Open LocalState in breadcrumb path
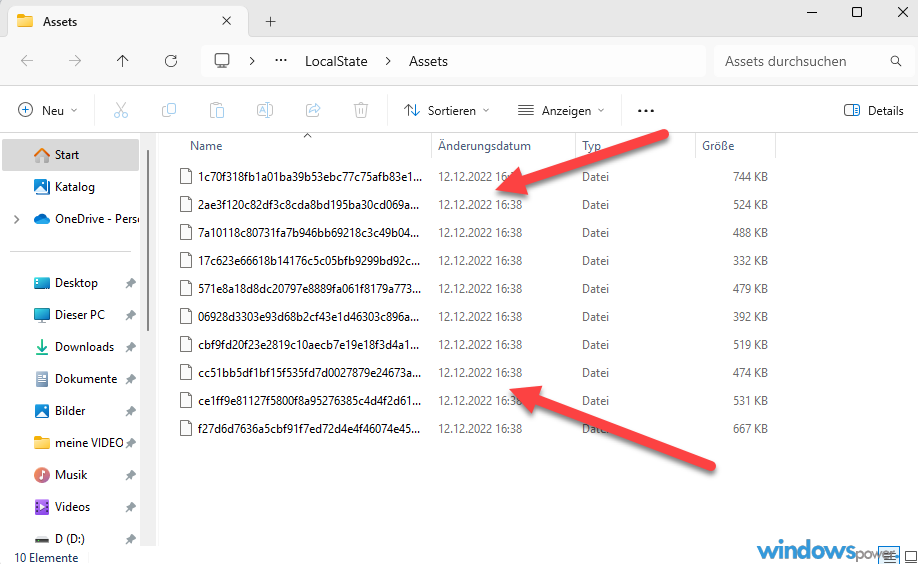This screenshot has height=564, width=918. coord(336,61)
